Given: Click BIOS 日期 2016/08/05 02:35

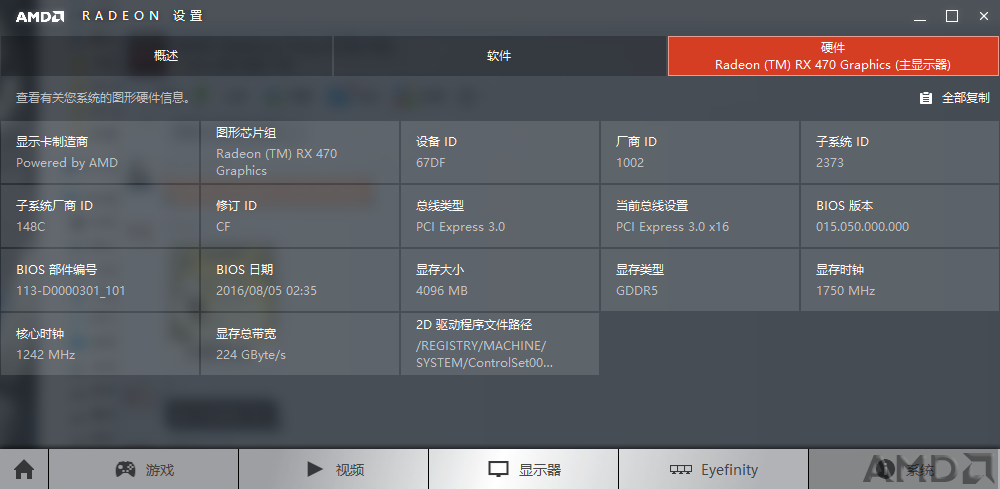Looking at the screenshot, I should (x=300, y=280).
